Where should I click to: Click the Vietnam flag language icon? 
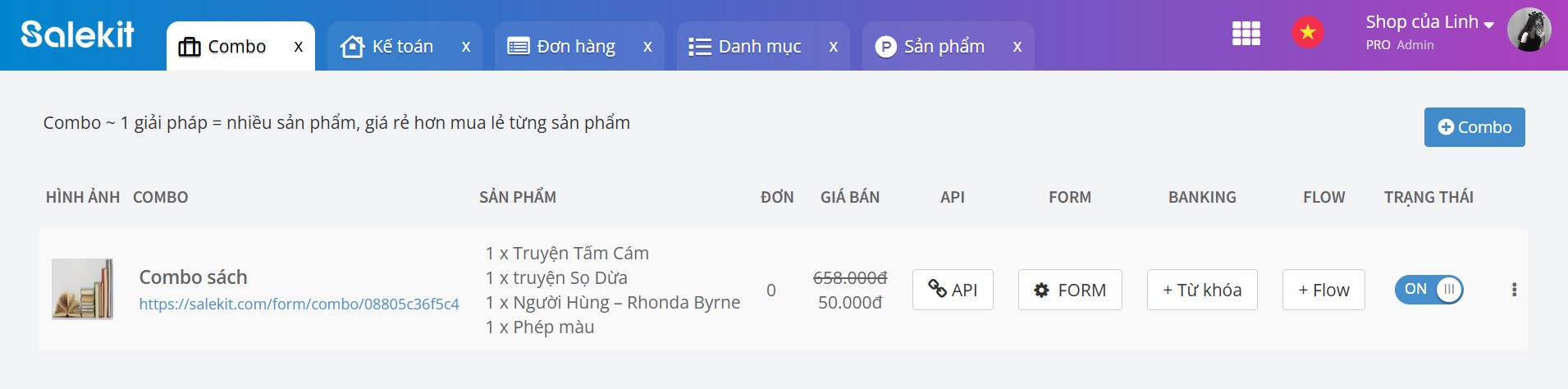coord(1307,33)
